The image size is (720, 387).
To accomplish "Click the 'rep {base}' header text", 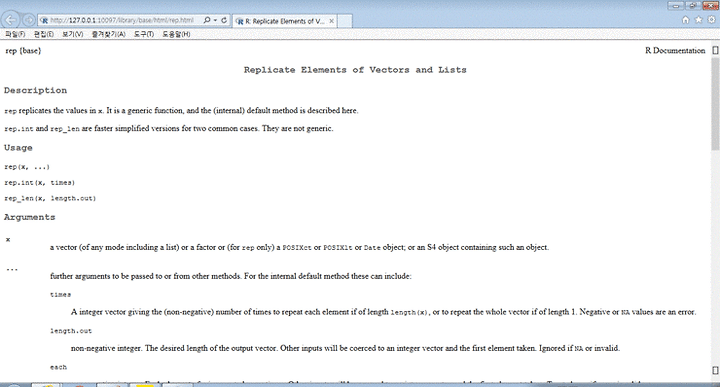I will click(x=23, y=50).
